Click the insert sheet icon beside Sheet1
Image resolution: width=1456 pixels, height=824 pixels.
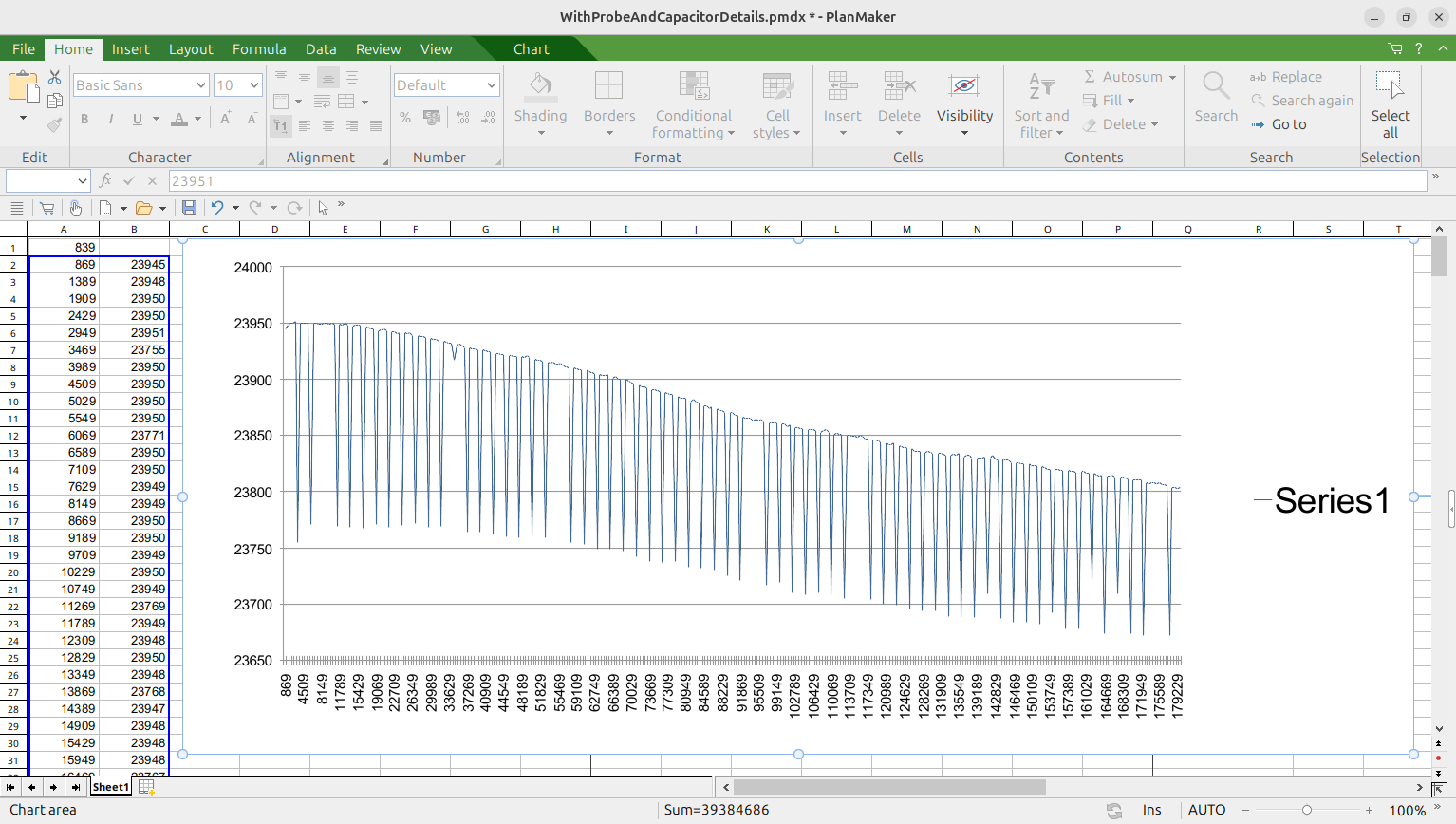click(x=146, y=787)
